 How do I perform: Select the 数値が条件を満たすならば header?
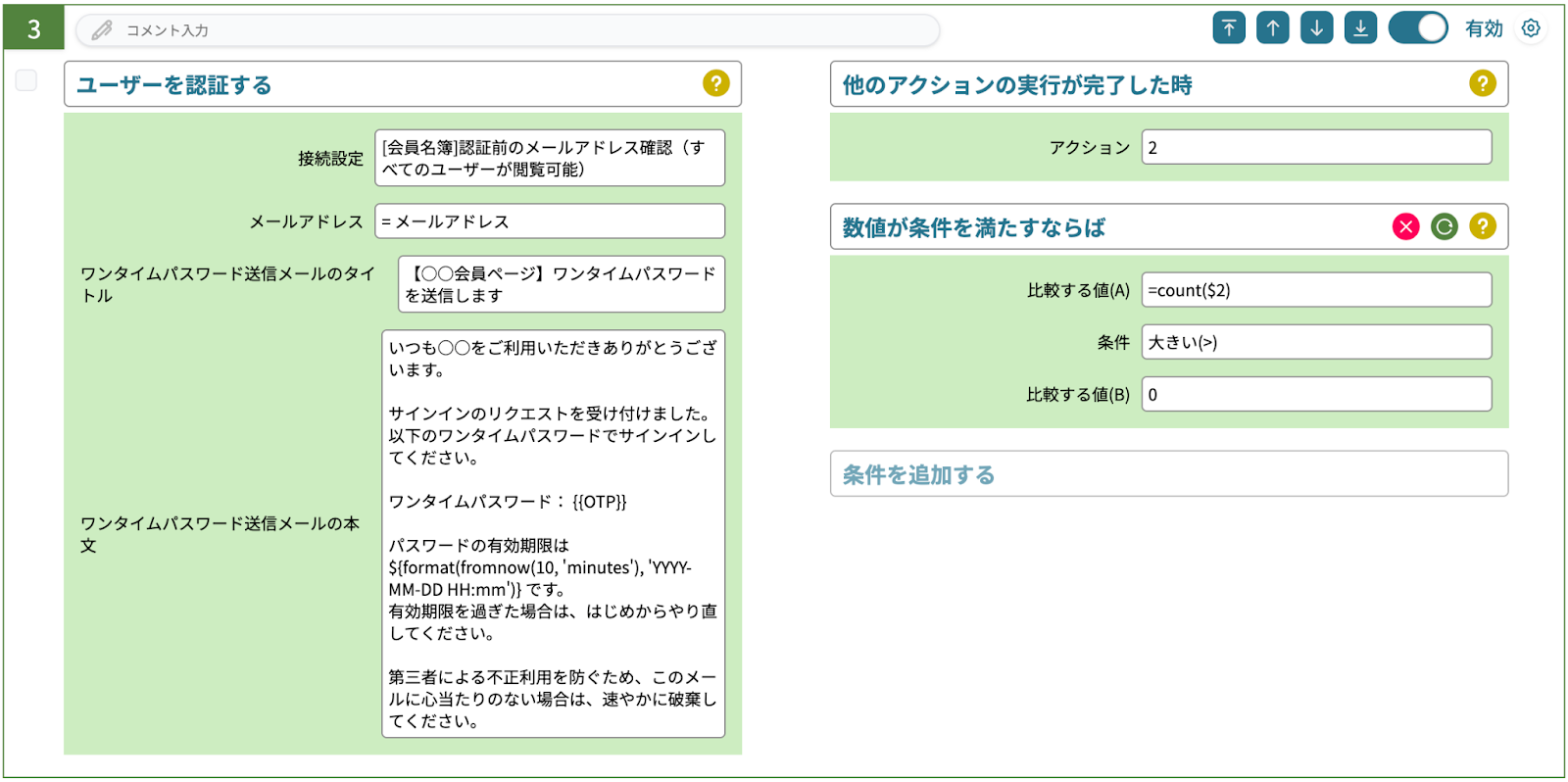coord(1169,227)
